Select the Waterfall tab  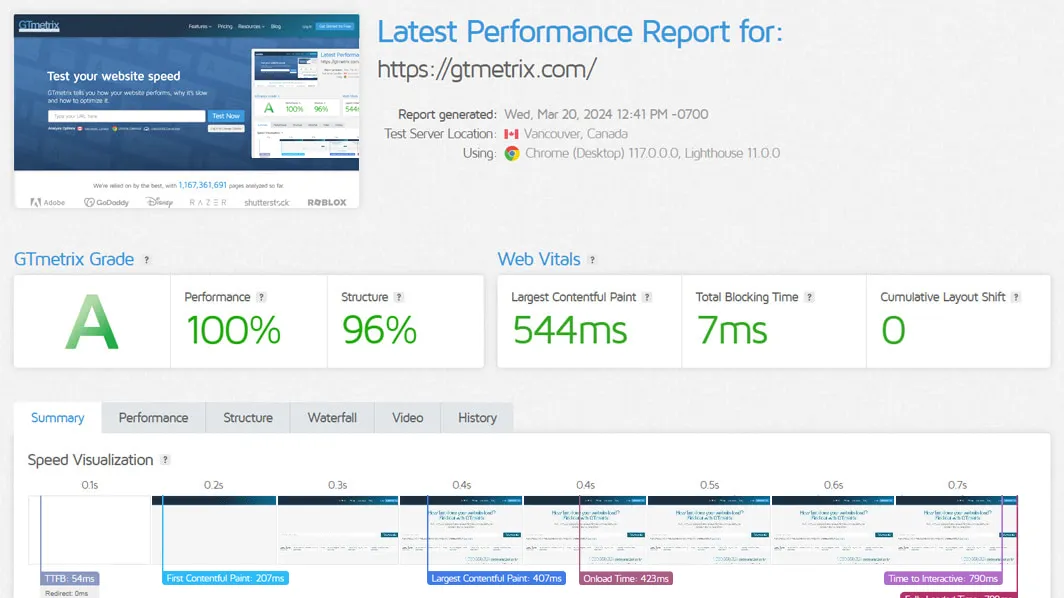(332, 418)
